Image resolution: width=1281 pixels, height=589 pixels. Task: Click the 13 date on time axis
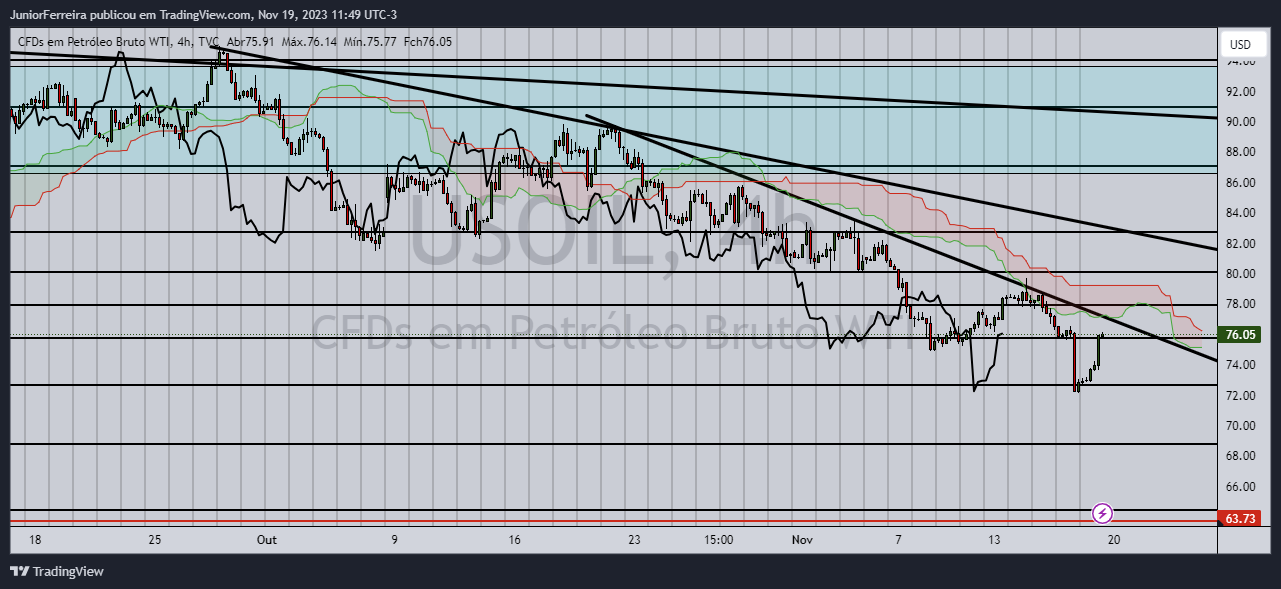(994, 540)
